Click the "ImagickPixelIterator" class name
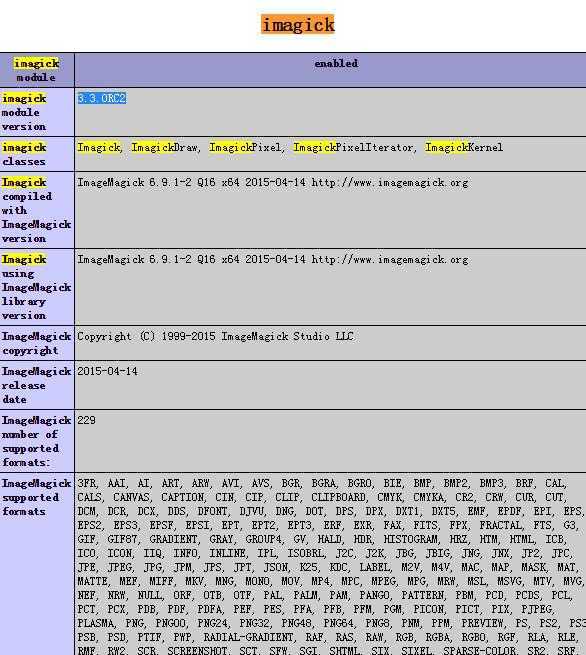This screenshot has width=586, height=655. [353, 147]
